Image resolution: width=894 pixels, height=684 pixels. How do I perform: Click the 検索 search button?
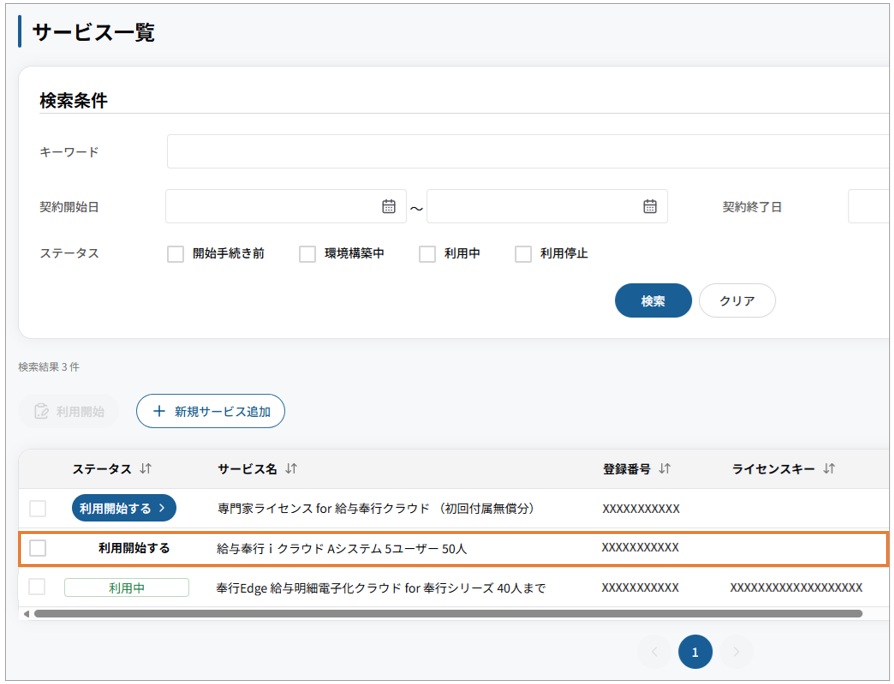[x=653, y=300]
